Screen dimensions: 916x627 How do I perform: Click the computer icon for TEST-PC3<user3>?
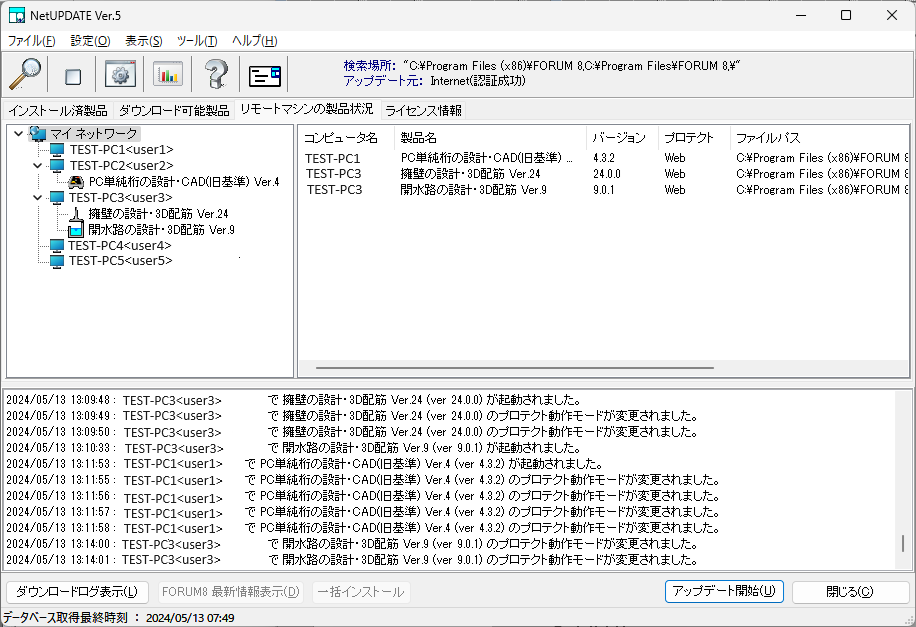pos(57,198)
